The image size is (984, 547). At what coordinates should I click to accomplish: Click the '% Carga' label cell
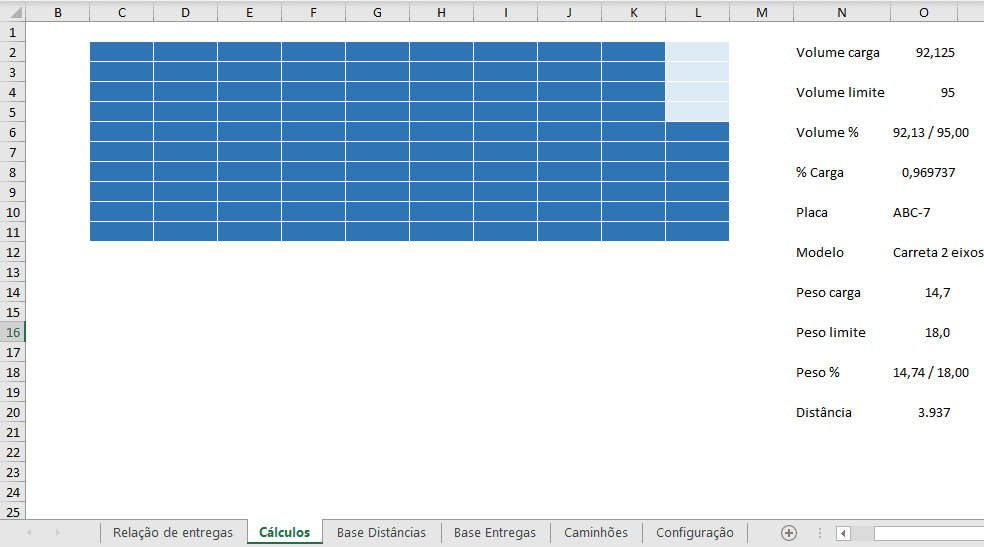[820, 173]
